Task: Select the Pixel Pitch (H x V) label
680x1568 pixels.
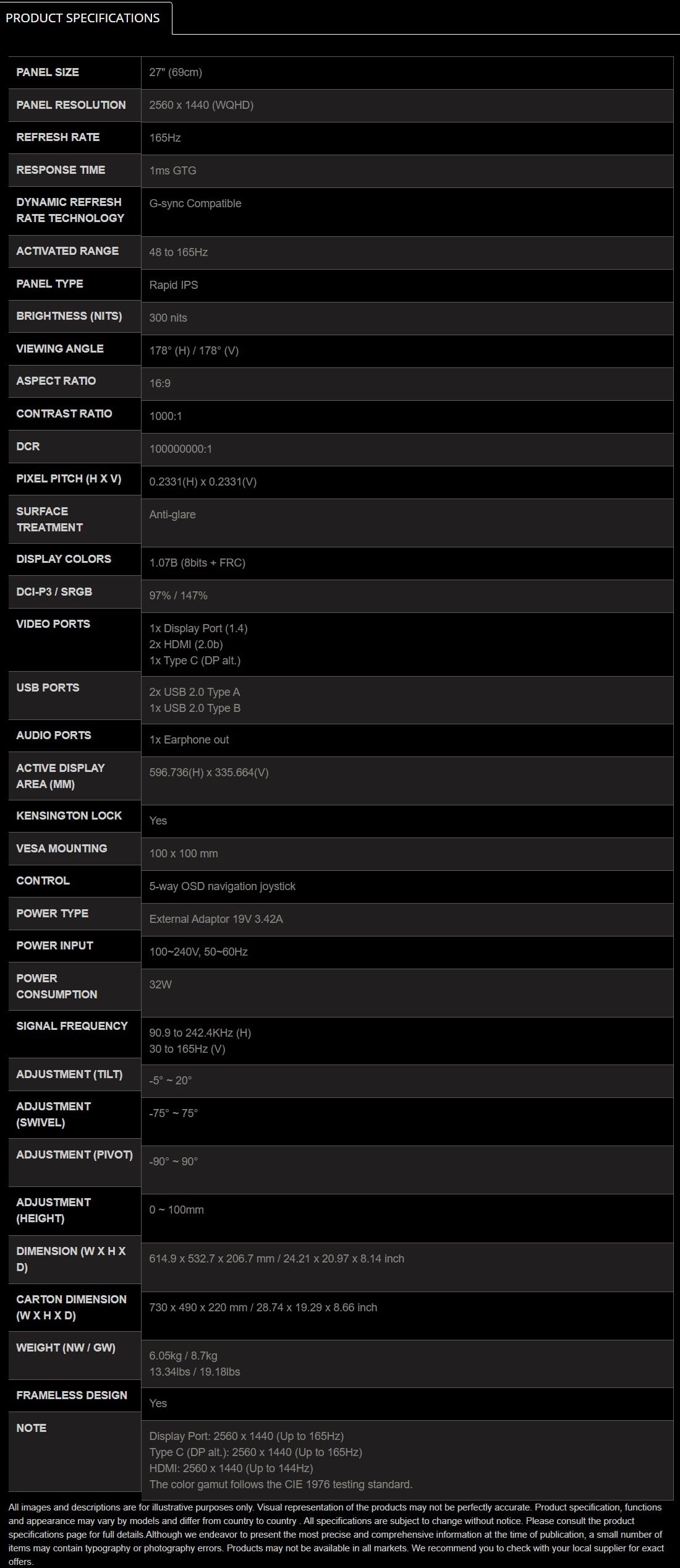Action: click(x=69, y=479)
